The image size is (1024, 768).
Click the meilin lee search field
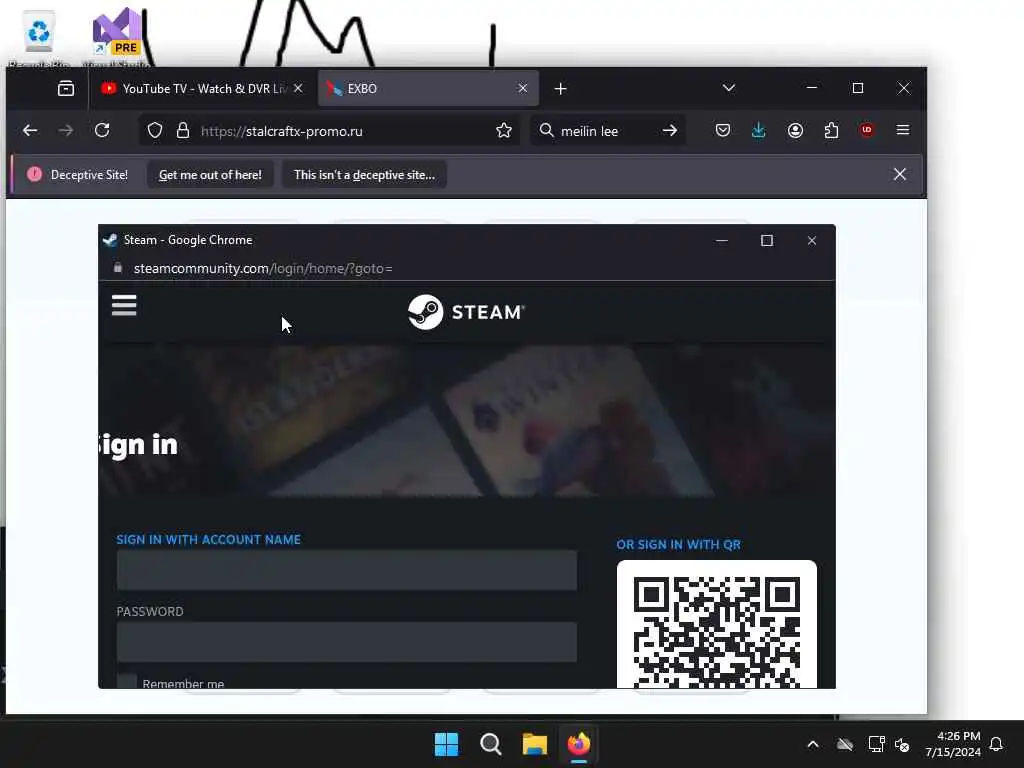point(607,131)
